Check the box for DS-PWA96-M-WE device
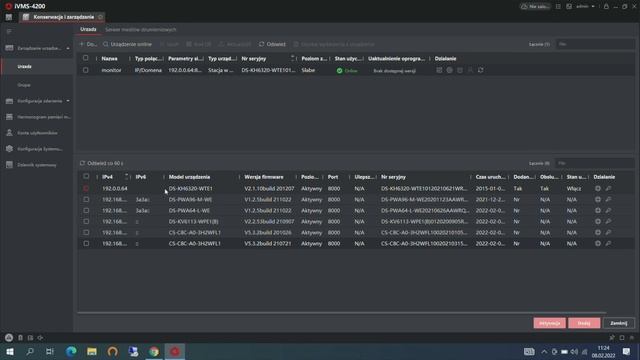Screen dimensions: 640x360 (86, 200)
